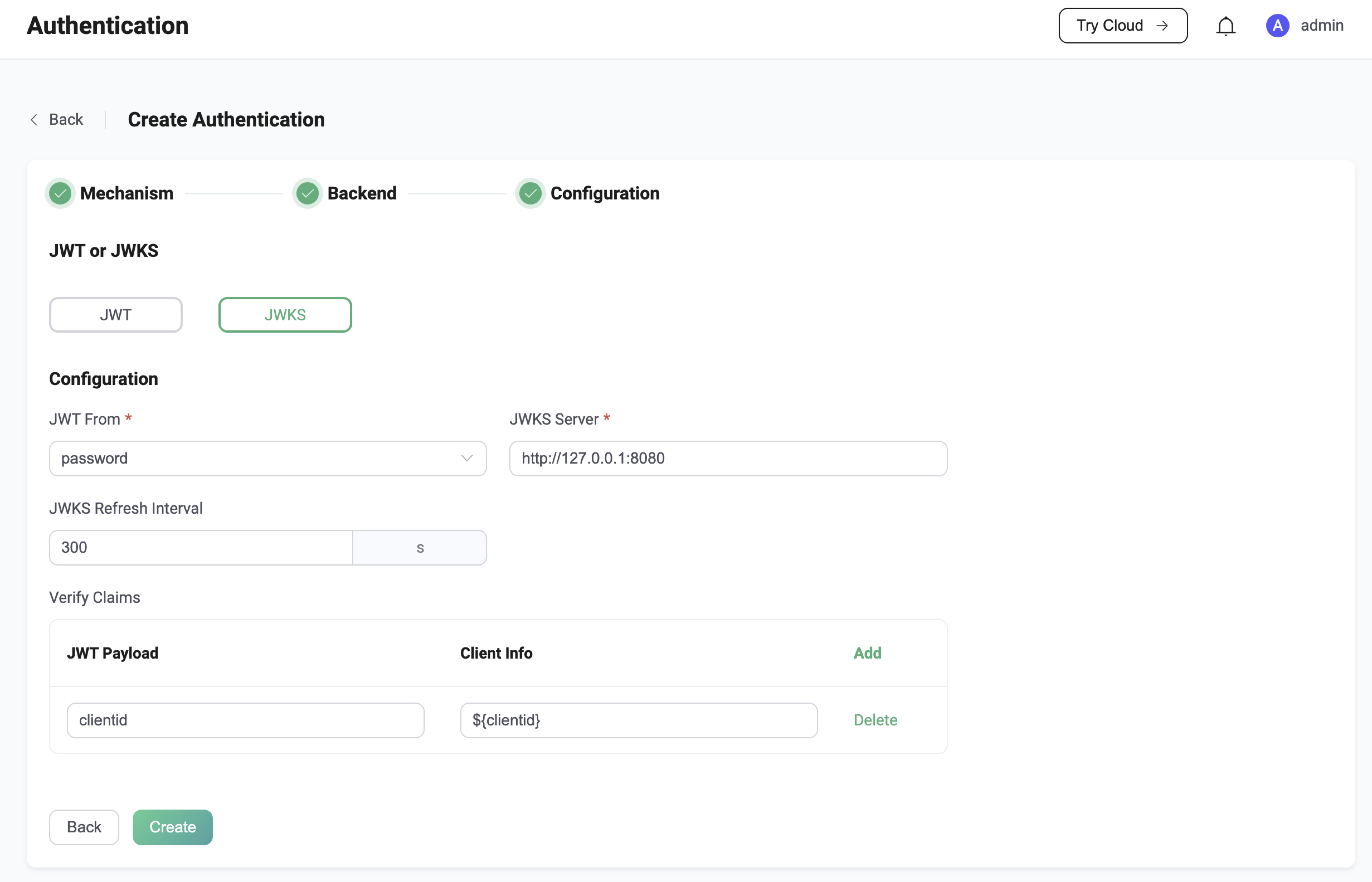
Task: Select the JWKS option
Action: tap(285, 315)
